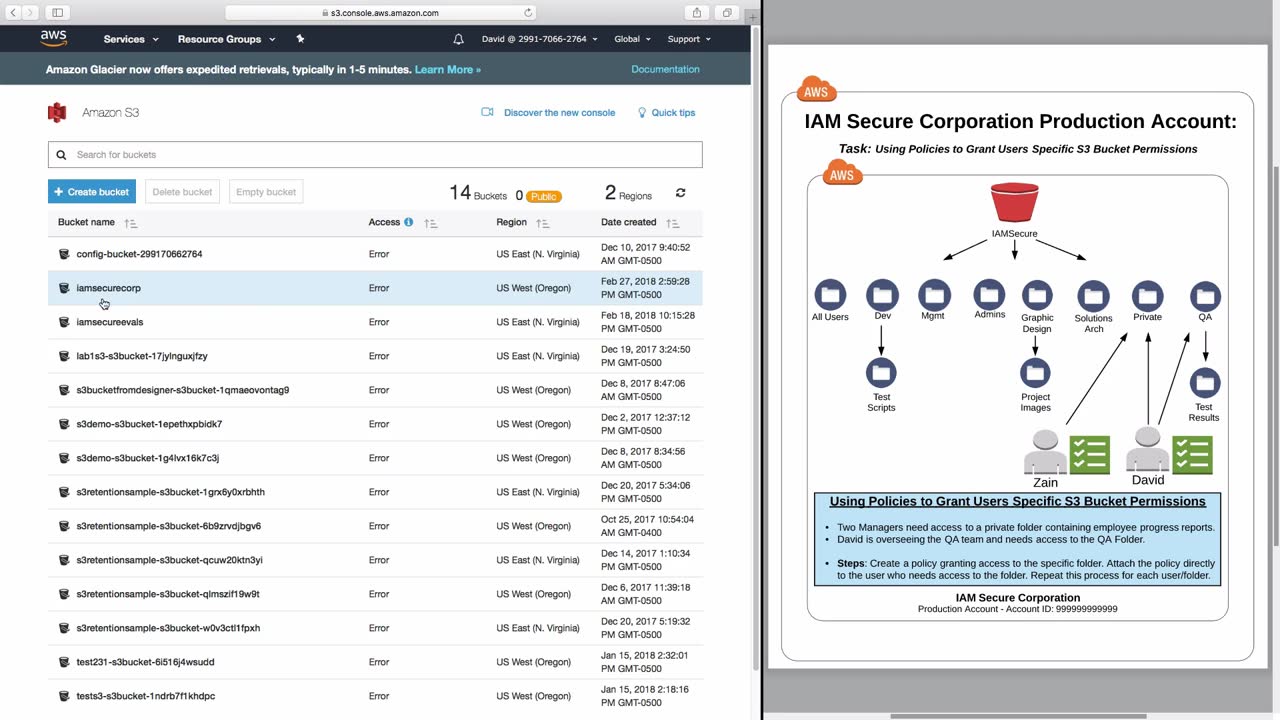1280x720 pixels.
Task: Click David's user figure in the diagram
Action: 1148,449
